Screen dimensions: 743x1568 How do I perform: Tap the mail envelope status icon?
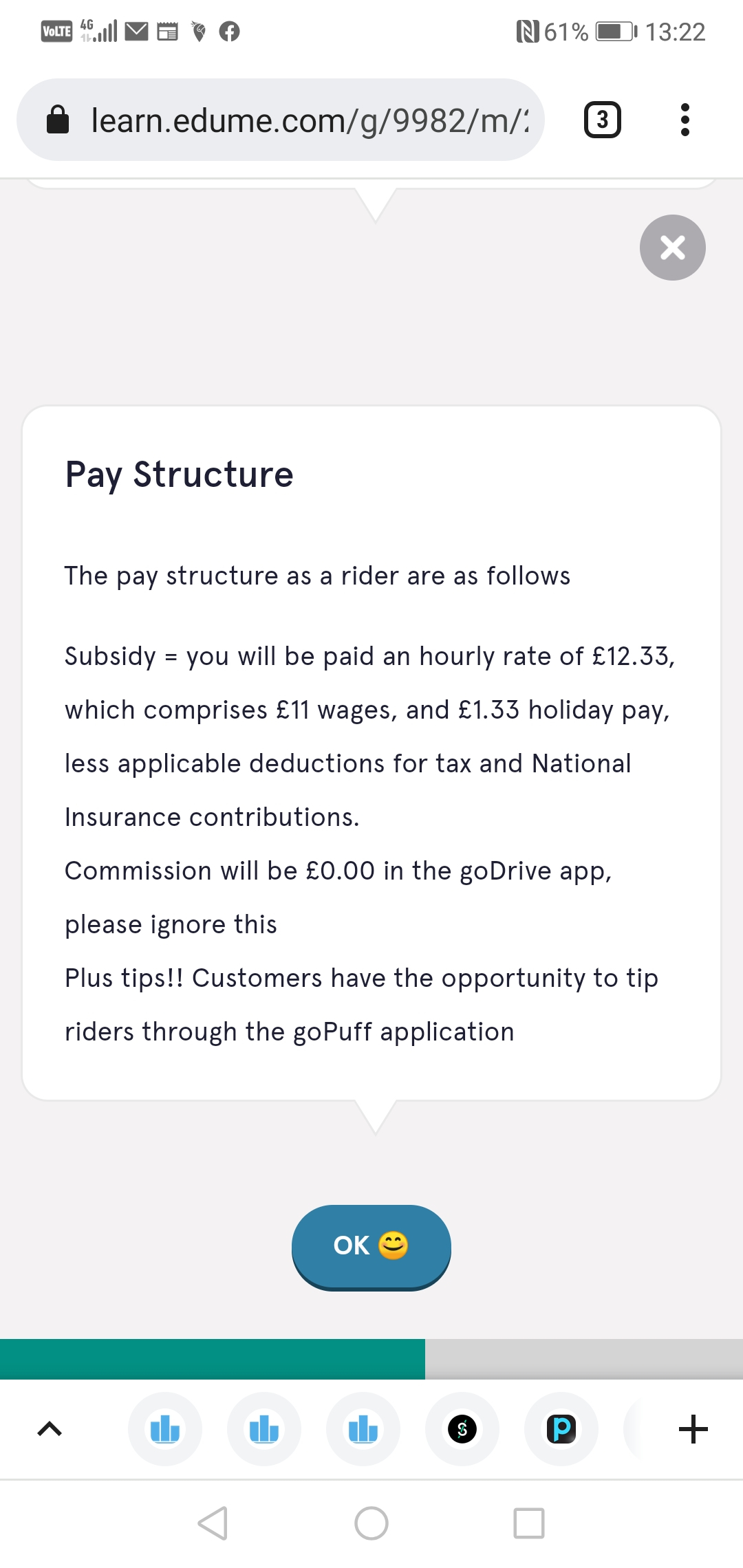[x=136, y=32]
